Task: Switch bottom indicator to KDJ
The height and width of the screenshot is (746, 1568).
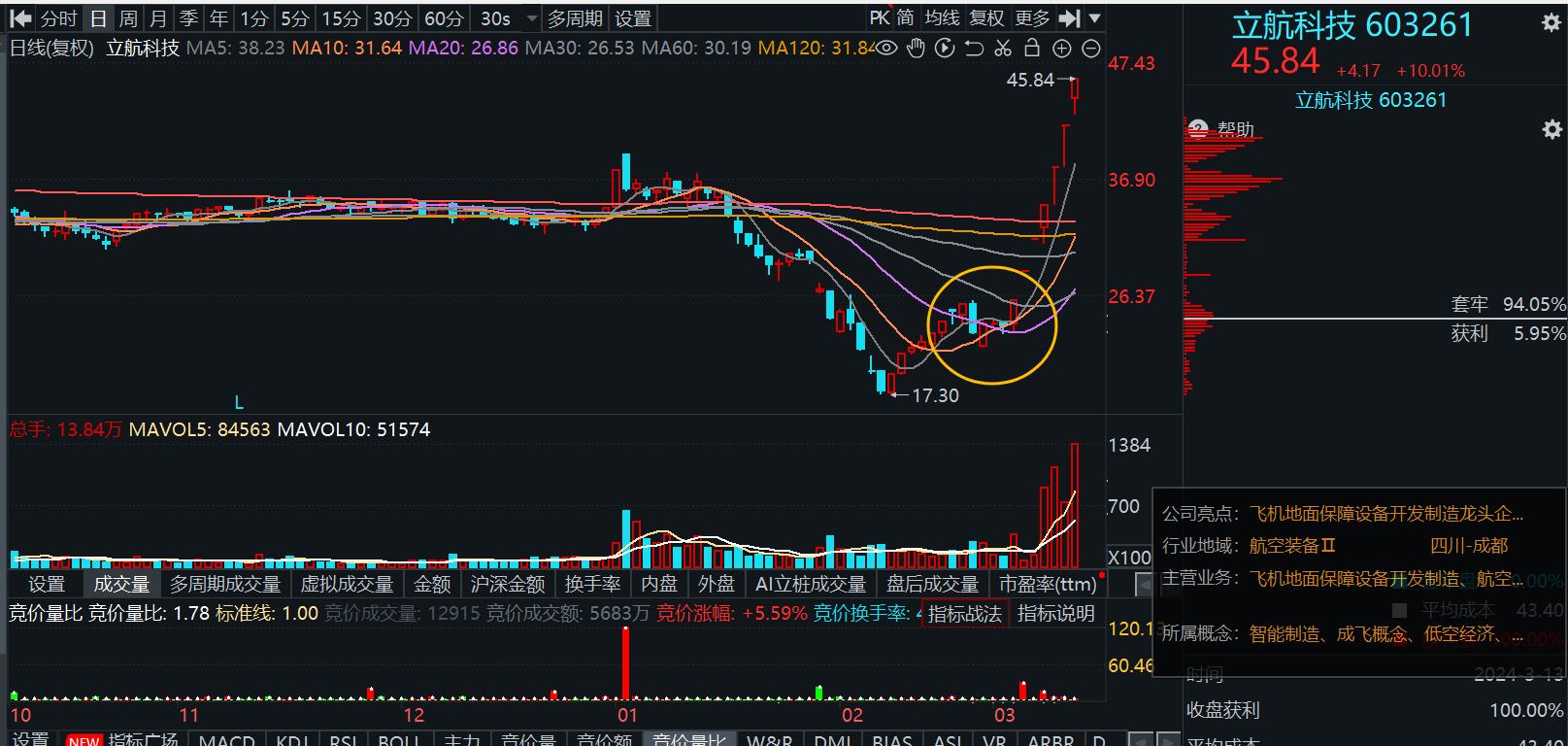Action: coord(291,740)
